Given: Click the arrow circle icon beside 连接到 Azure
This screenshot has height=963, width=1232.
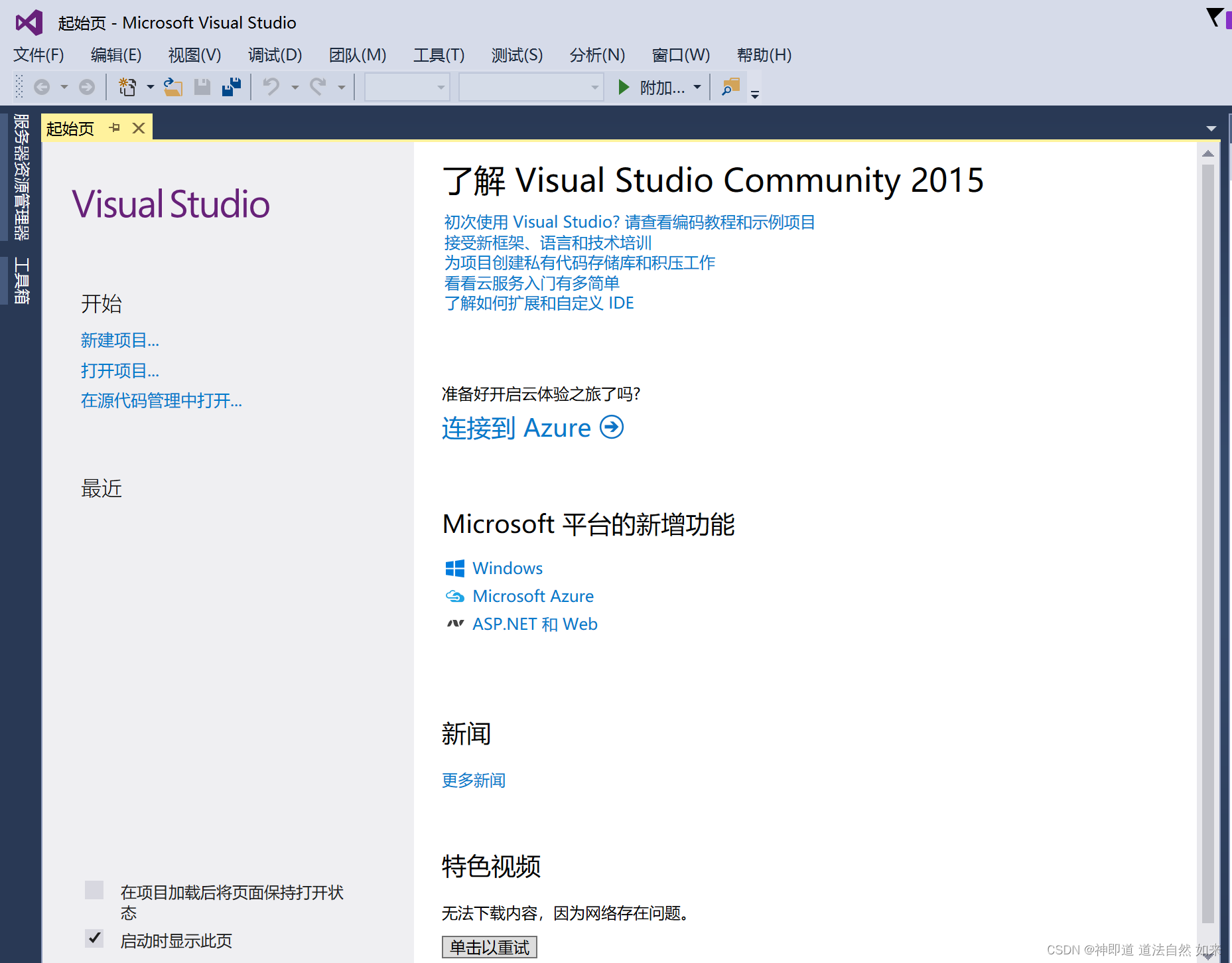Looking at the screenshot, I should (x=612, y=427).
